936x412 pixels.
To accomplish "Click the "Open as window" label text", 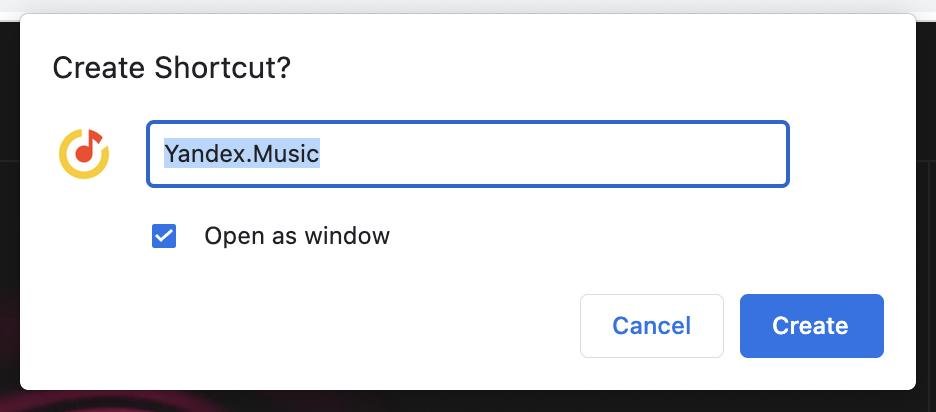I will (x=296, y=236).
